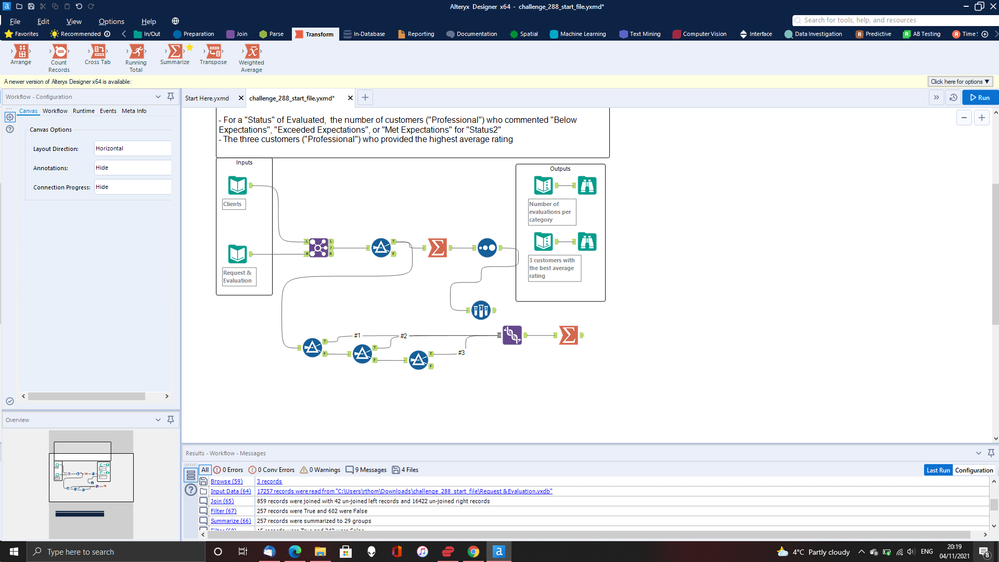Screen dimensions: 999x562
Task: Open the Input Data (64) message link
Action: (231, 491)
